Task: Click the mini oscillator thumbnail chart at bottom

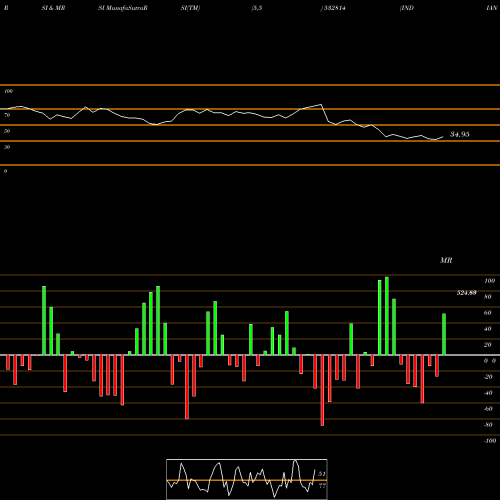Action: [247, 479]
